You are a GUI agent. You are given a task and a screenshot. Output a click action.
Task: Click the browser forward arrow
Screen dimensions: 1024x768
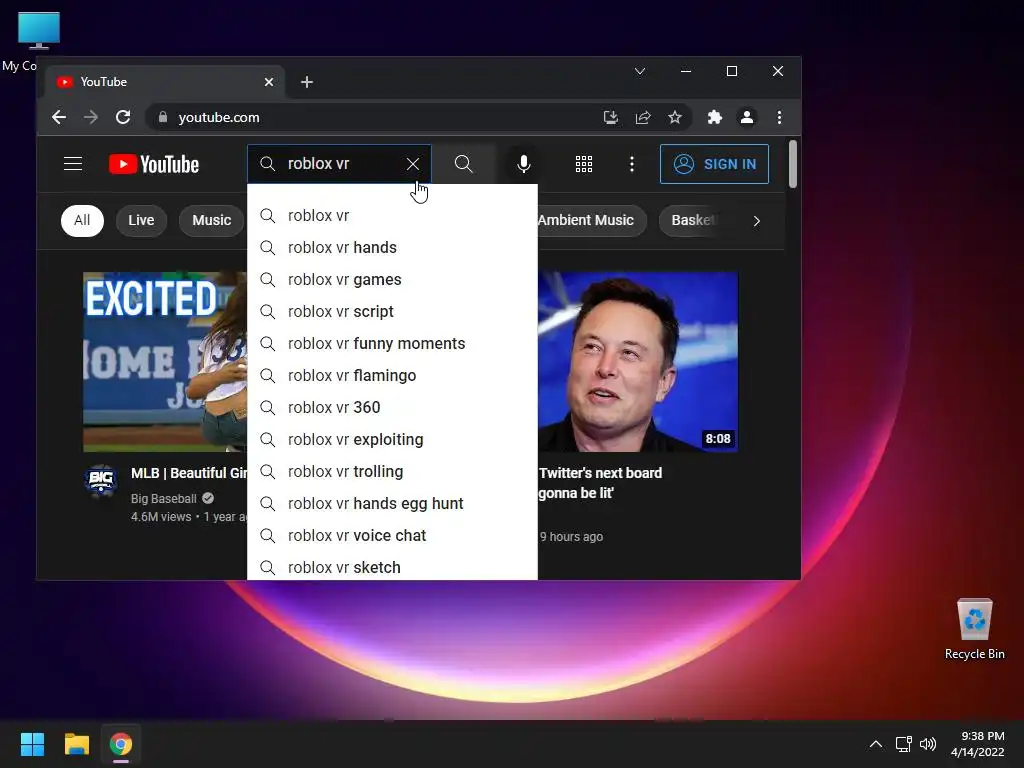pyautogui.click(x=91, y=118)
